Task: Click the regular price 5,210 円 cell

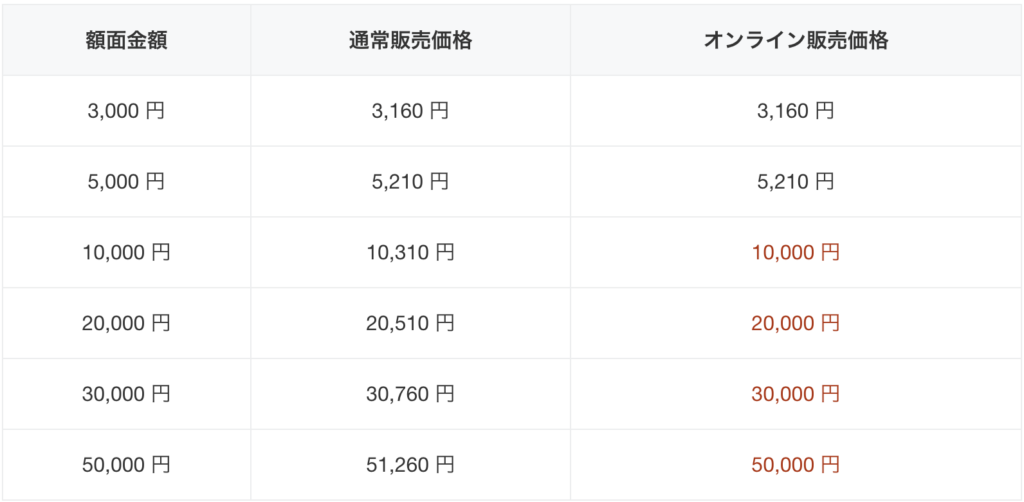Action: click(410, 181)
